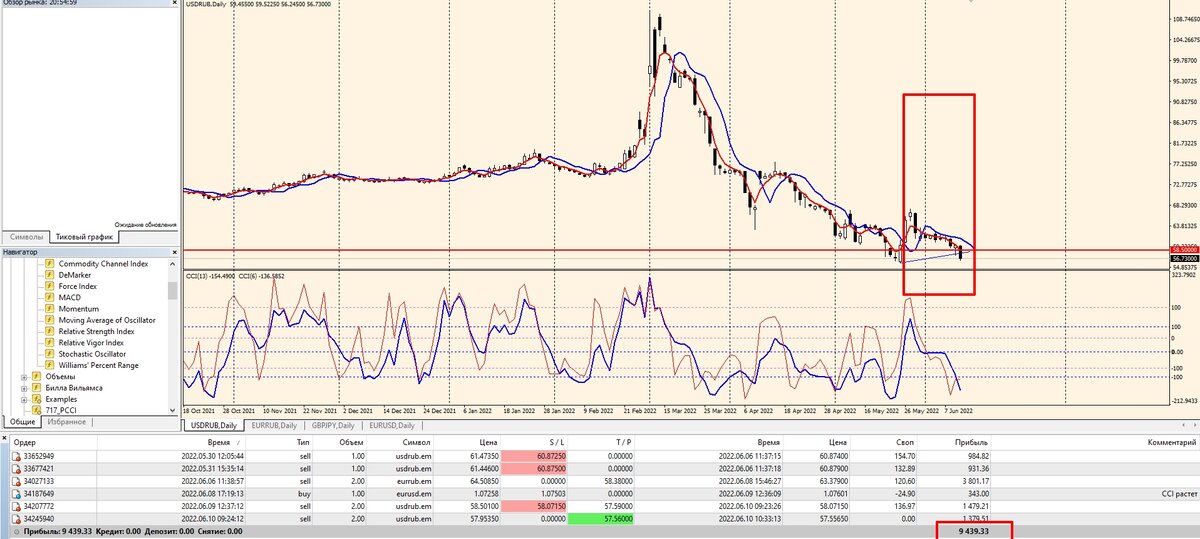The image size is (1200, 539).
Task: Click the Examples folder icon
Action: [x=37, y=399]
